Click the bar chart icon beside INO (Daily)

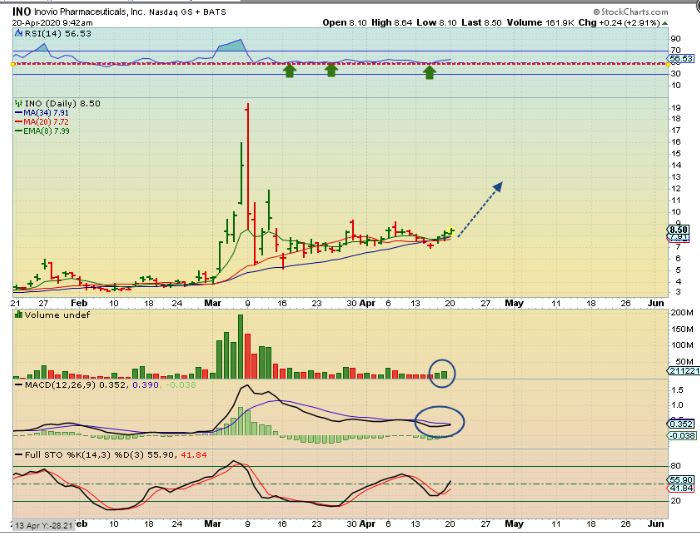coord(19,103)
